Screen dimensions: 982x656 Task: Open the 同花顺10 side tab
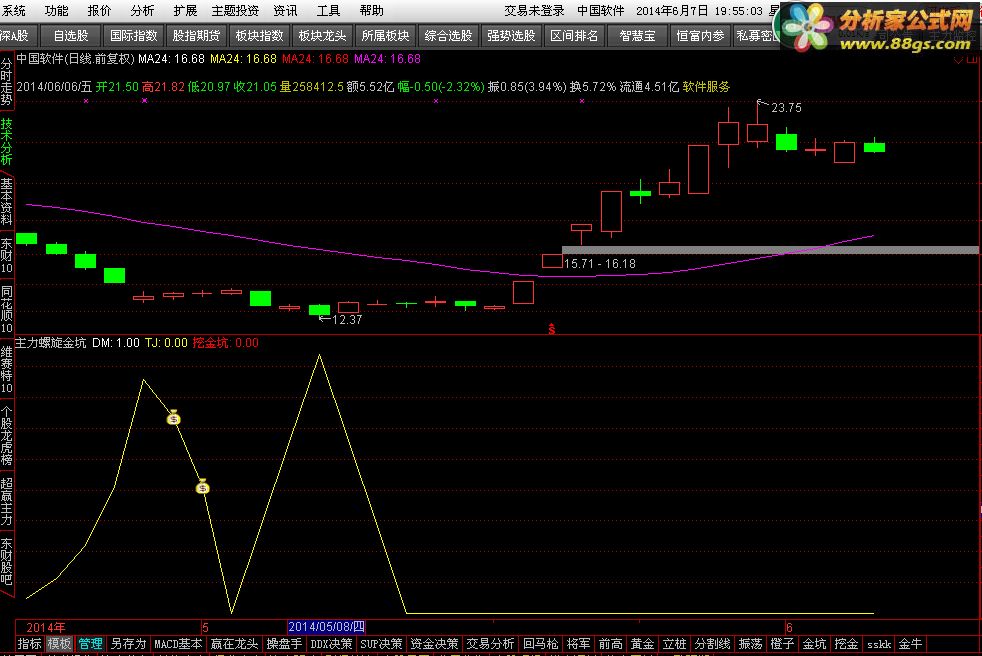pyautogui.click(x=6, y=310)
